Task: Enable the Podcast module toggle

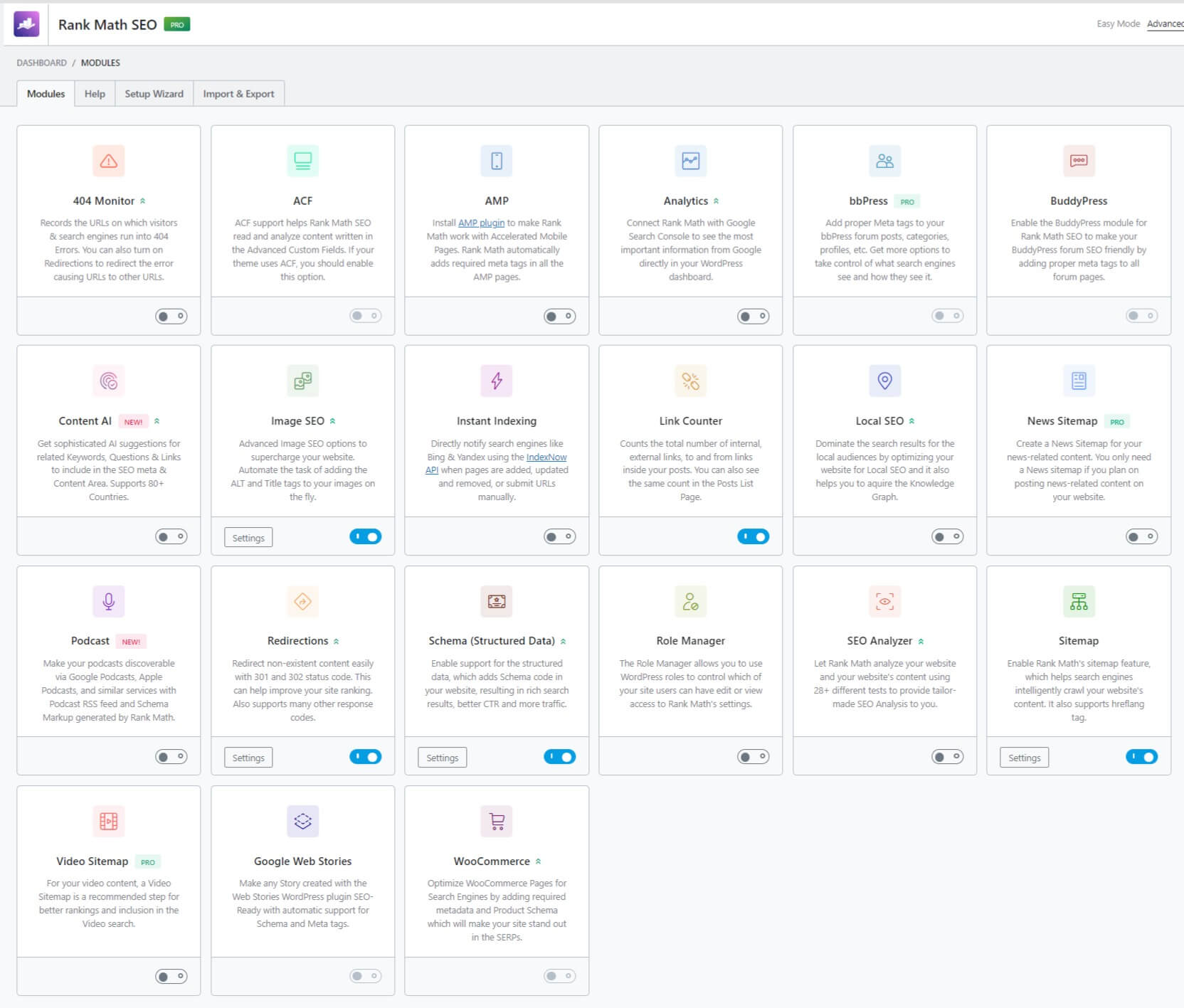Action: tap(171, 757)
